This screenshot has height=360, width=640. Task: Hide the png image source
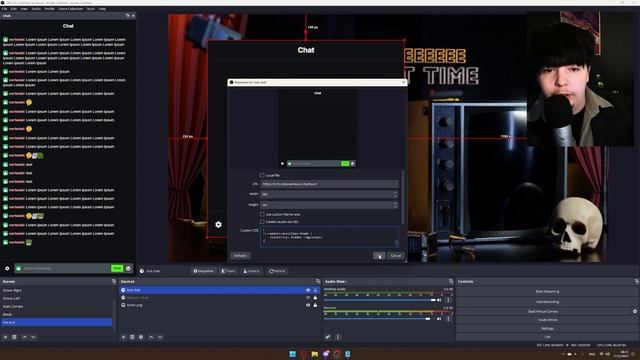pos(308,305)
